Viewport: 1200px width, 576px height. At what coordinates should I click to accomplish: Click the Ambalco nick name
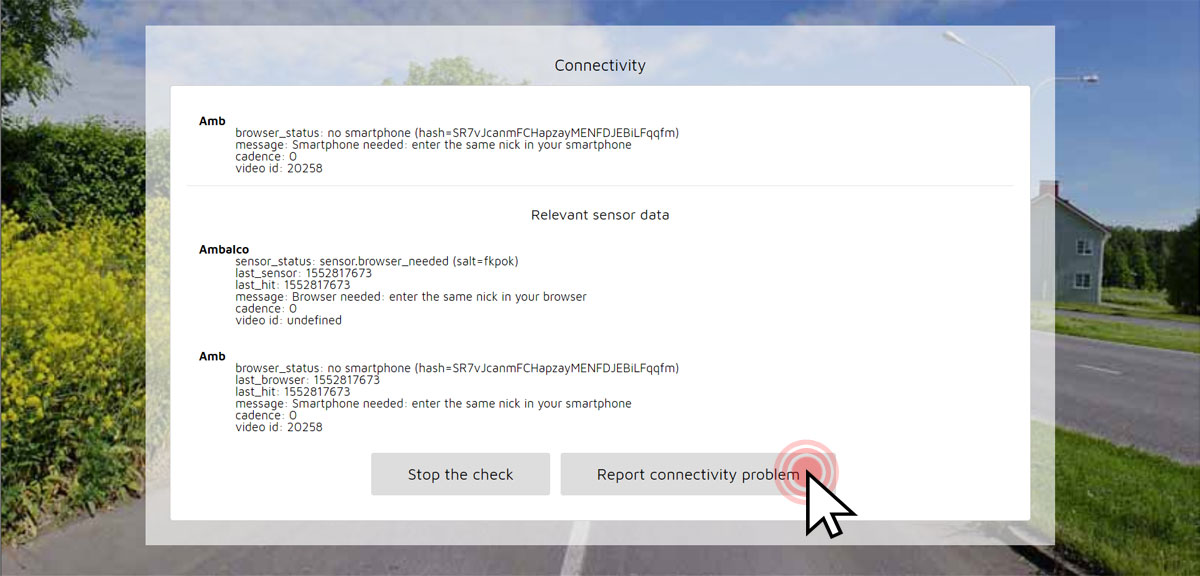click(224, 249)
